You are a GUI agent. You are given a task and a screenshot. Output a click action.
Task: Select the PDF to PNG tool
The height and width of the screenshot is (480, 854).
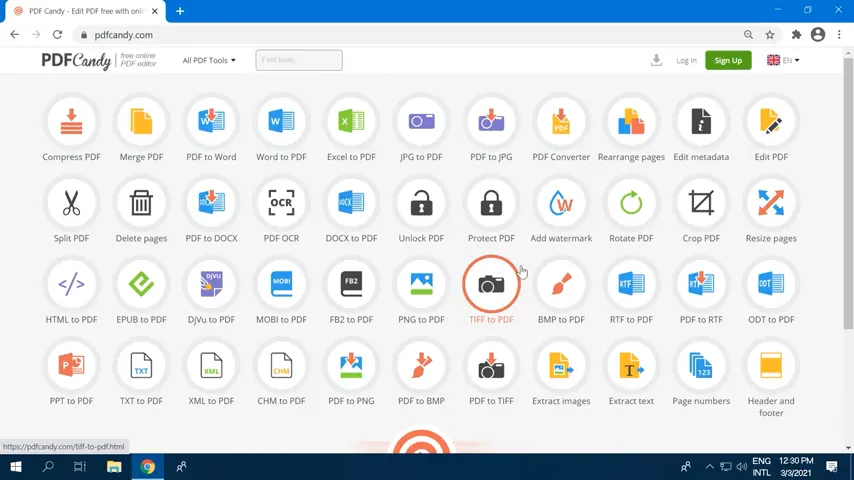coord(351,365)
